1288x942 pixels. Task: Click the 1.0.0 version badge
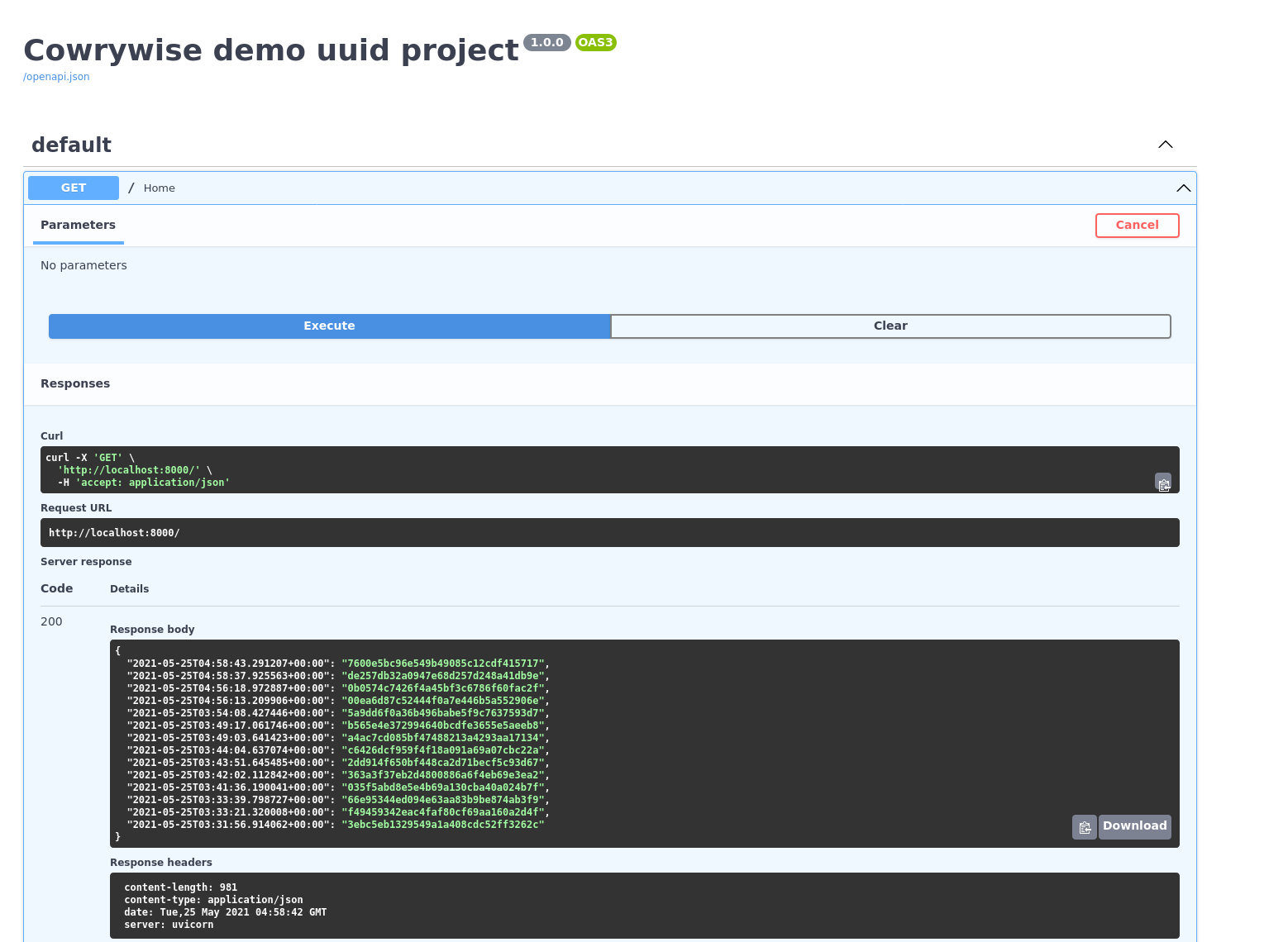click(x=547, y=42)
